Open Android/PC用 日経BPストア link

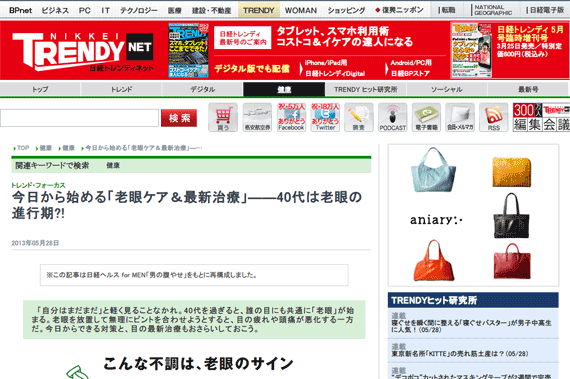(x=410, y=68)
